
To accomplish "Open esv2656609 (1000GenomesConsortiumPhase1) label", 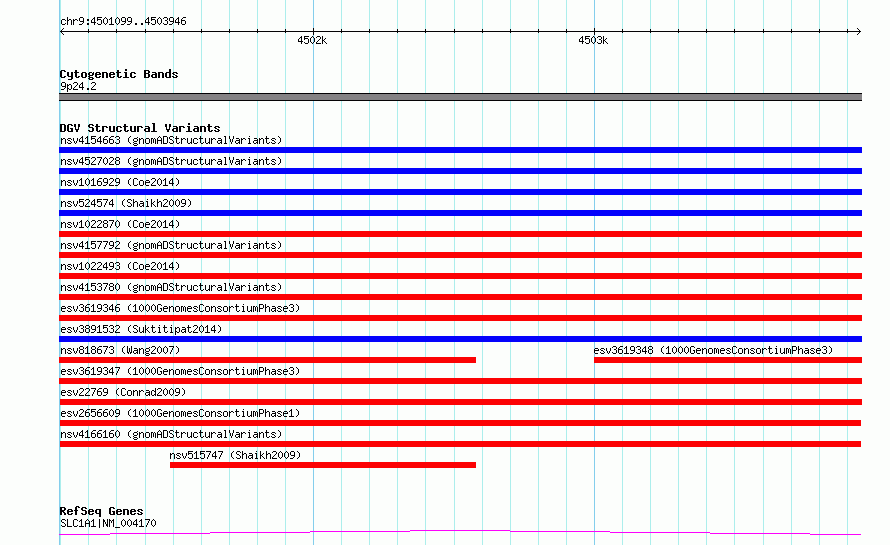I will [x=180, y=413].
